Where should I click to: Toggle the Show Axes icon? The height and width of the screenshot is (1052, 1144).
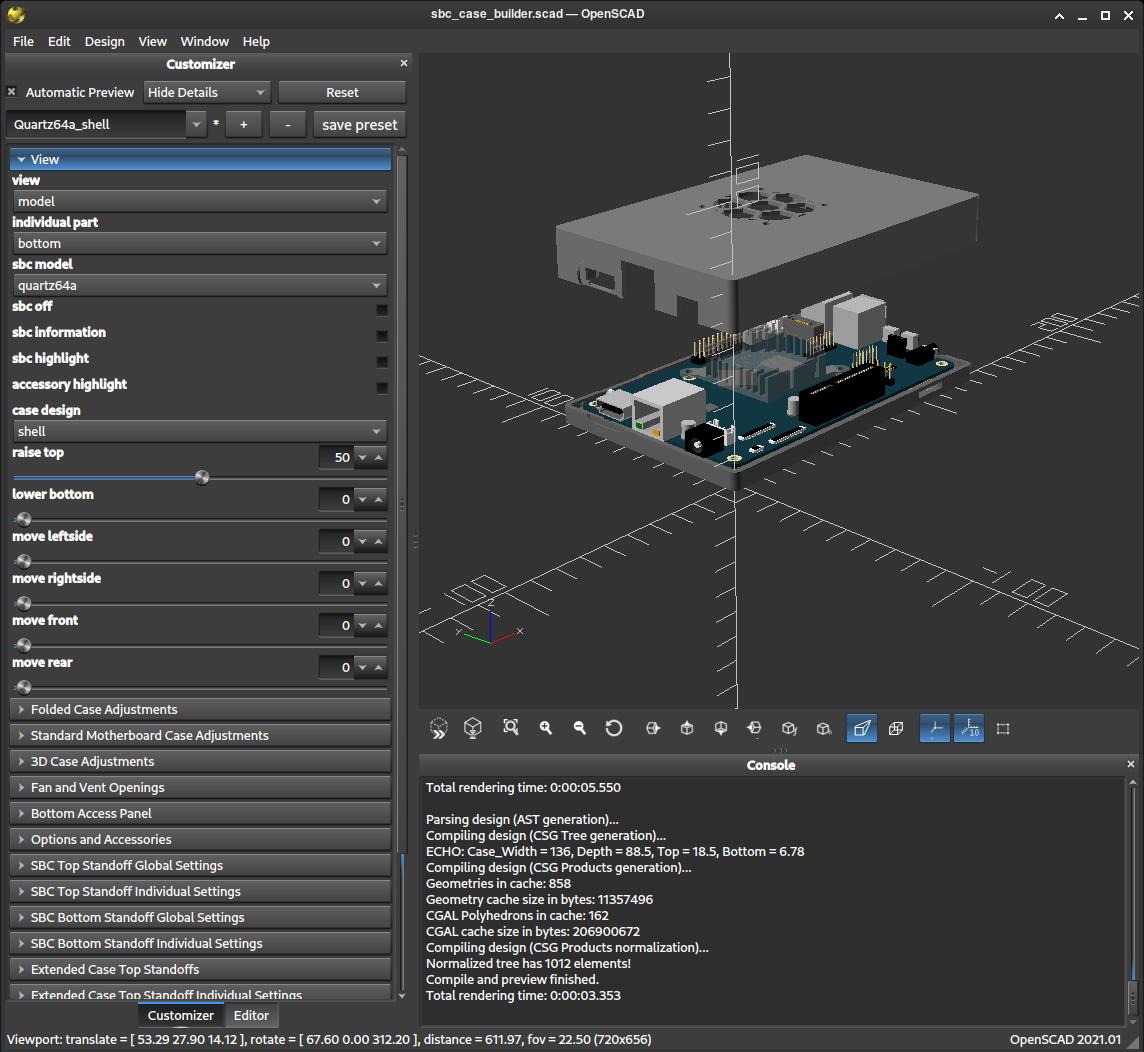934,728
